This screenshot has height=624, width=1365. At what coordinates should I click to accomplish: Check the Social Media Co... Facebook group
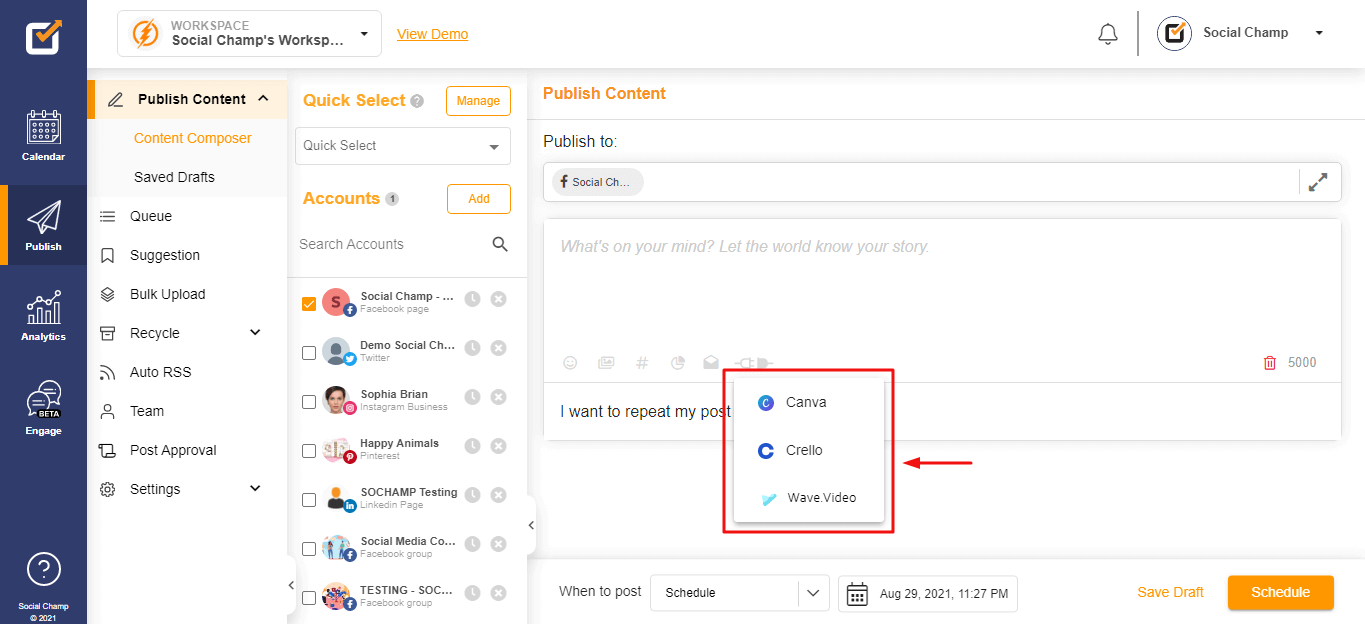click(x=309, y=549)
